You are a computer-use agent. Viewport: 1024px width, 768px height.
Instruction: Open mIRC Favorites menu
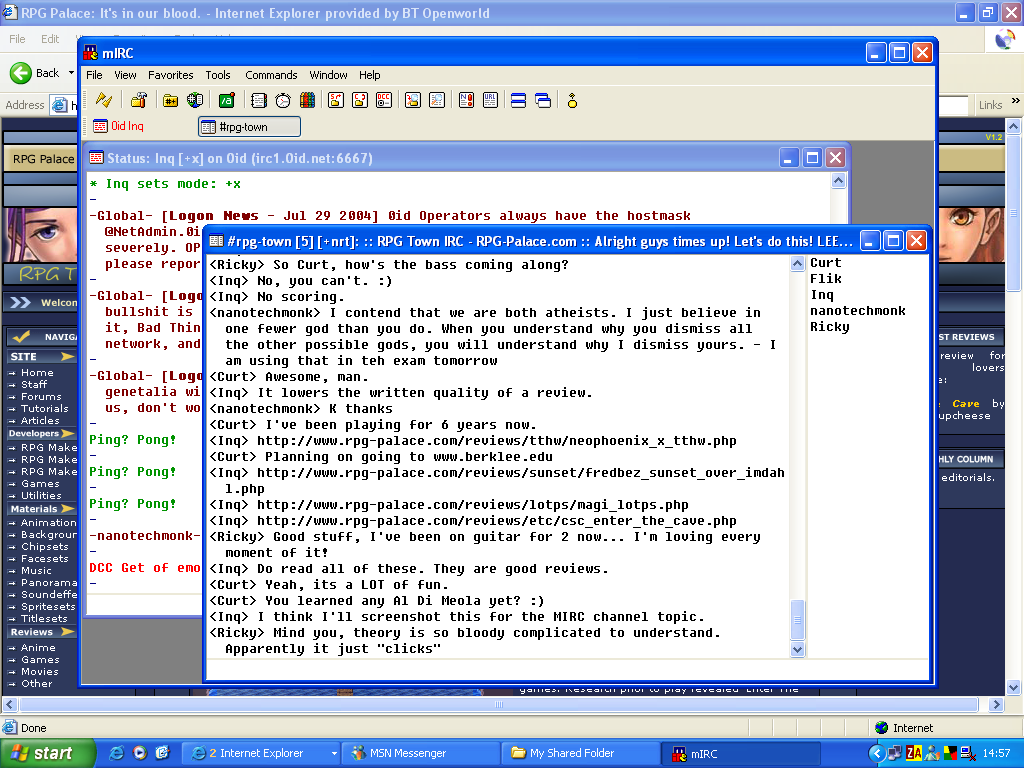click(170, 75)
